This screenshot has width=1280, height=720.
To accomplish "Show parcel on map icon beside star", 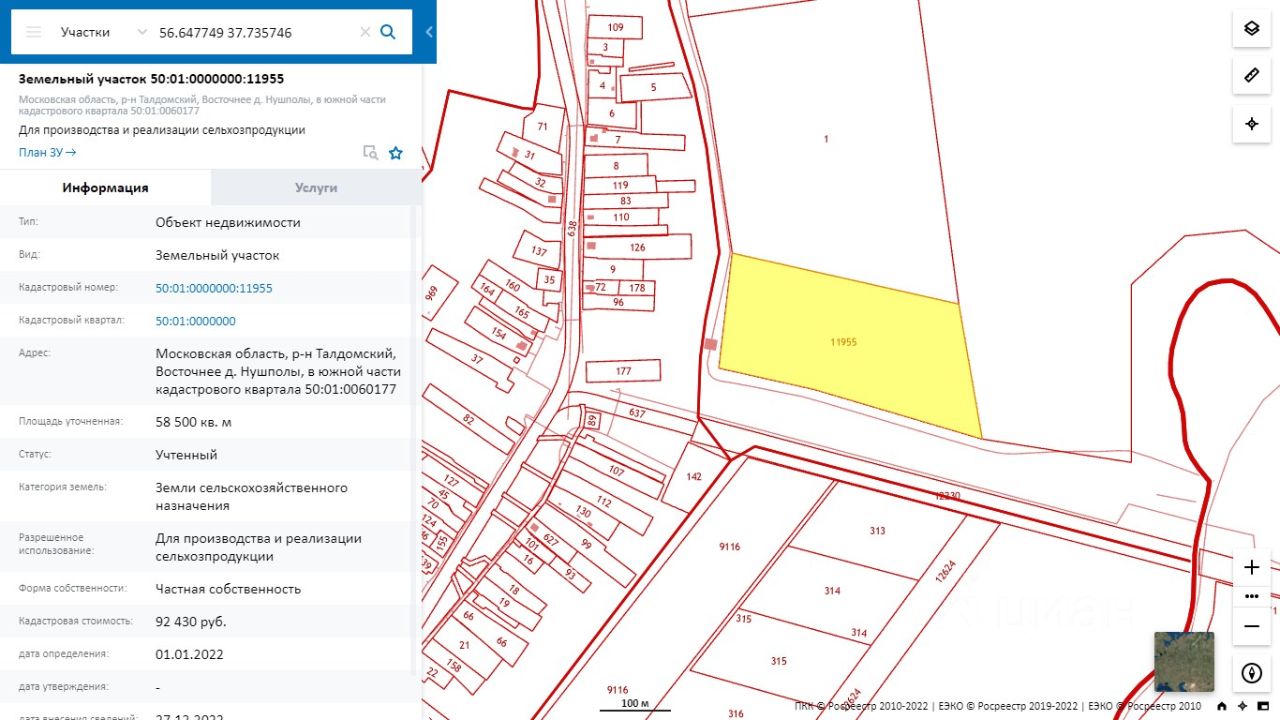I will click(370, 153).
